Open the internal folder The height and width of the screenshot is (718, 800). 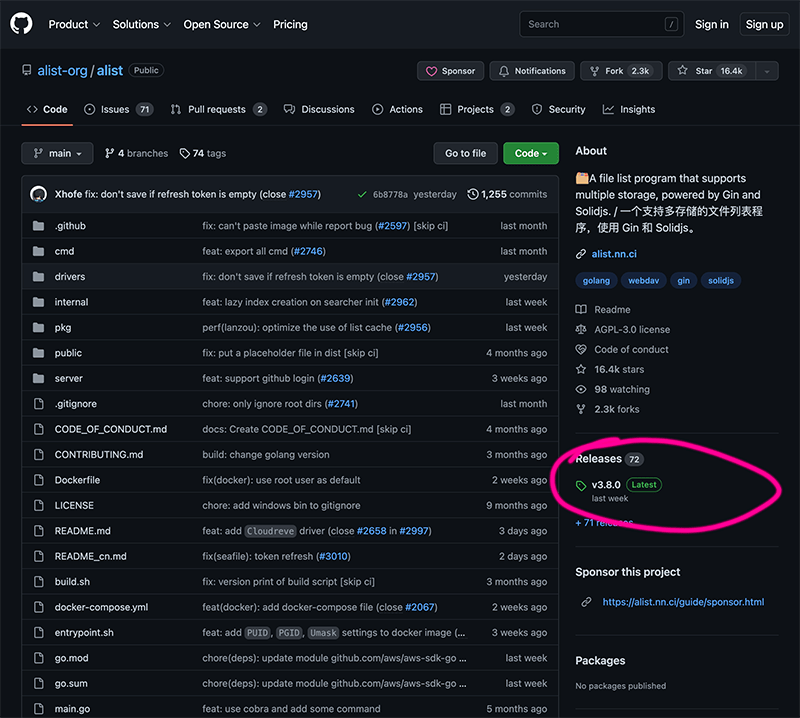coord(71,302)
